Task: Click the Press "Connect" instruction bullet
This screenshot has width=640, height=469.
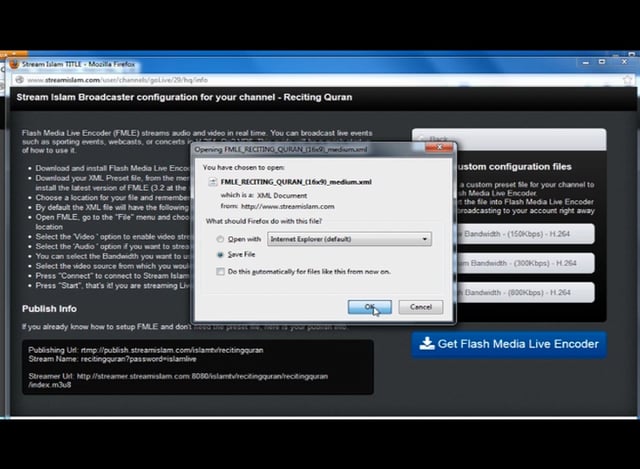Action: pos(112,276)
